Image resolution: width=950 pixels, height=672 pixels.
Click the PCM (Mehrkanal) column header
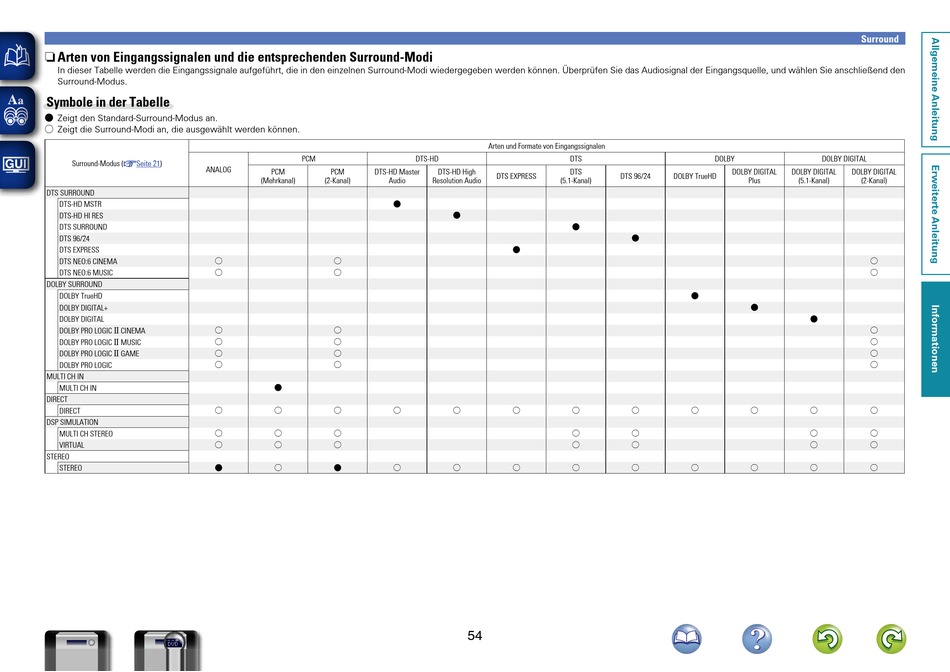pyautogui.click(x=278, y=176)
